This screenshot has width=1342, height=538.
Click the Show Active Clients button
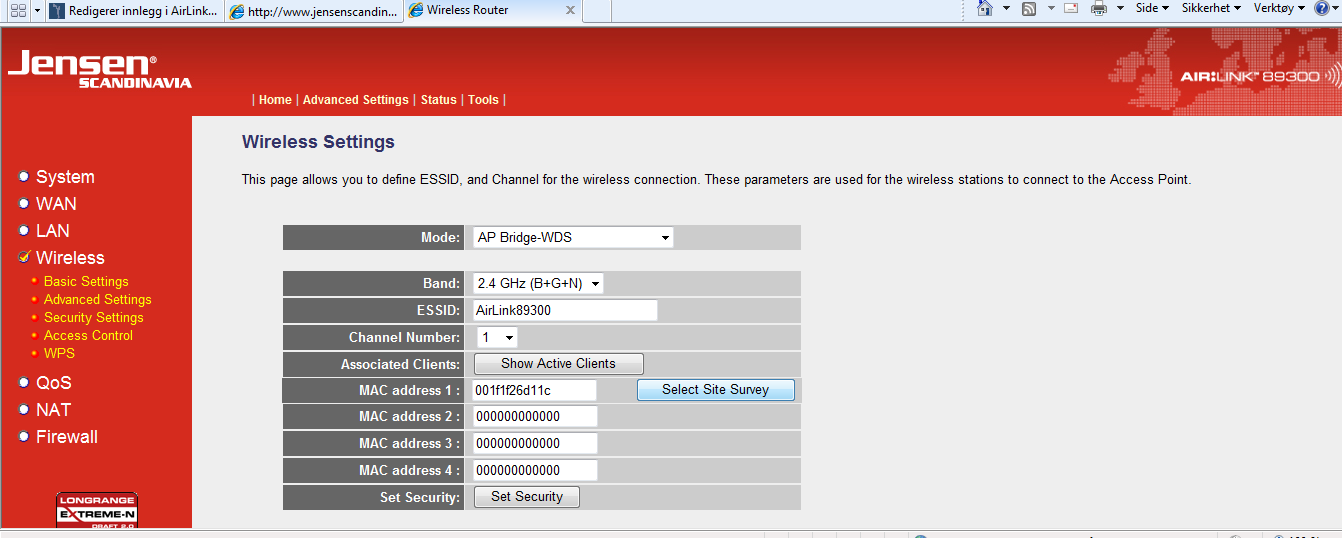coord(558,364)
